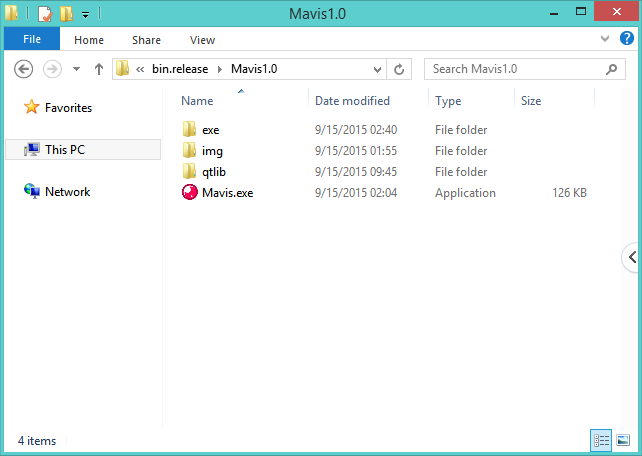642x456 pixels.
Task: Click the 4 items status text
Action: [x=37, y=441]
